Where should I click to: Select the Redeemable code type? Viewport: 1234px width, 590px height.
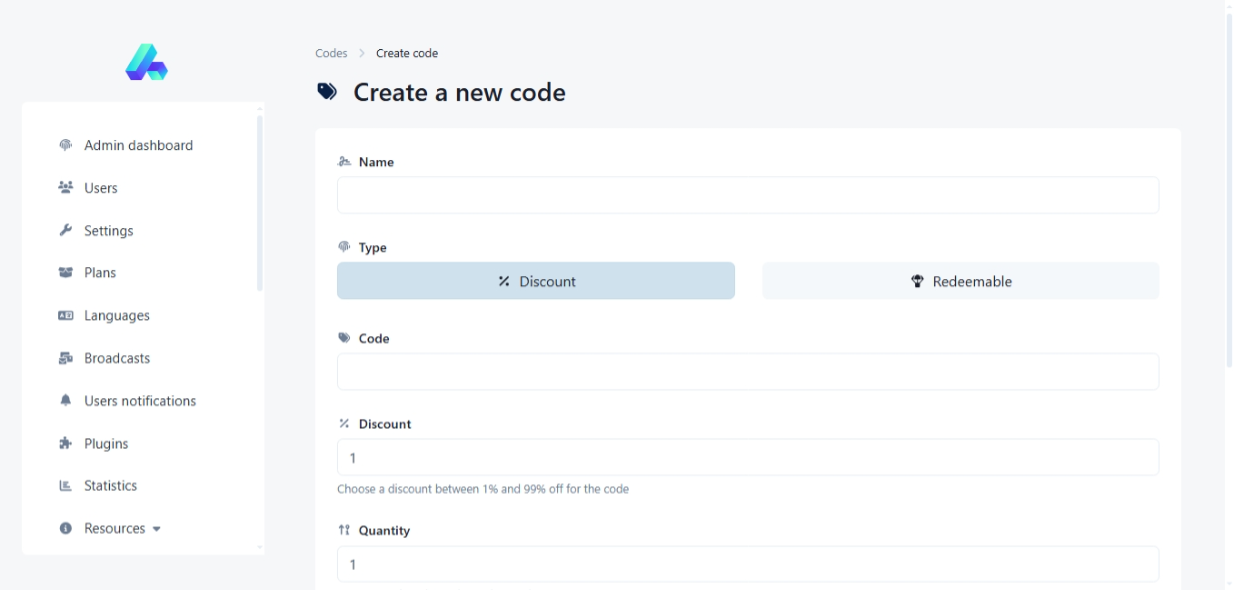(960, 281)
